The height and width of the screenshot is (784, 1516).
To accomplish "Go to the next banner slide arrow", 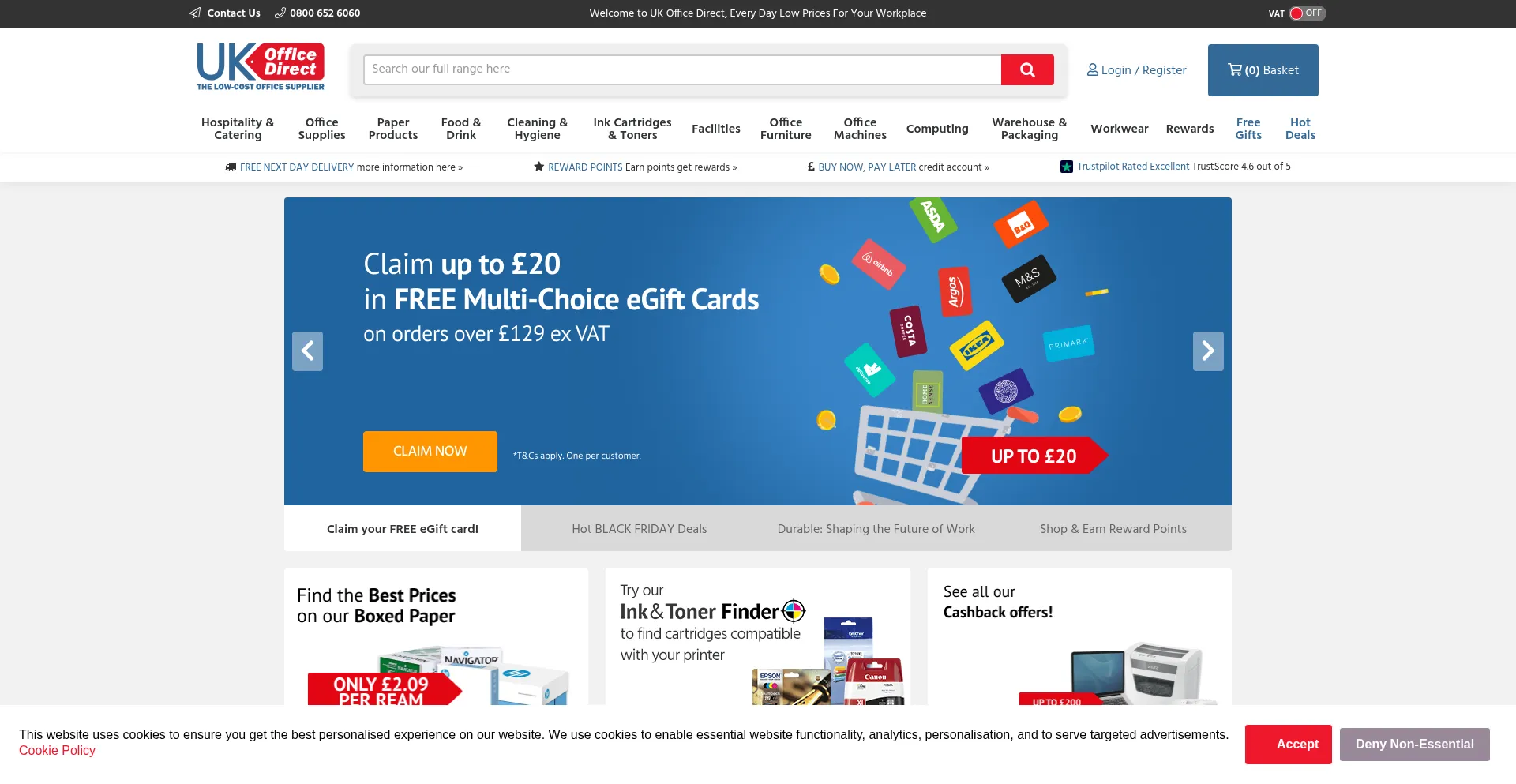I will coord(1208,351).
